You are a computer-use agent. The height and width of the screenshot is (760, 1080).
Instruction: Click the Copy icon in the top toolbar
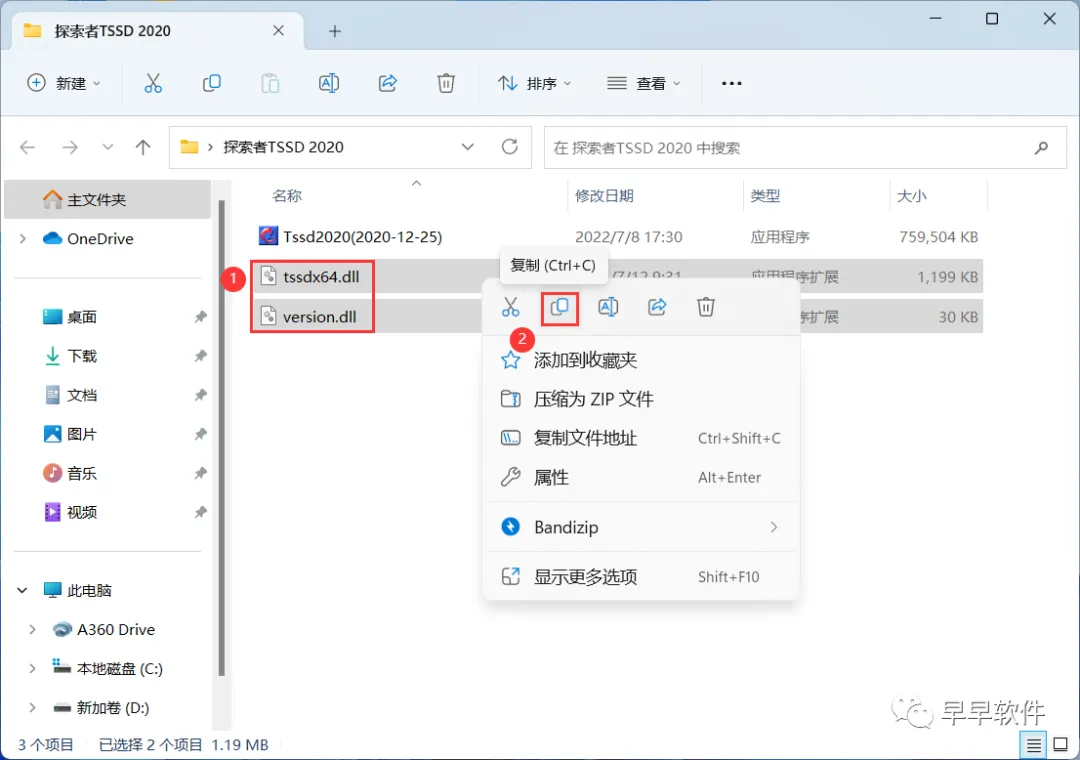coord(211,83)
